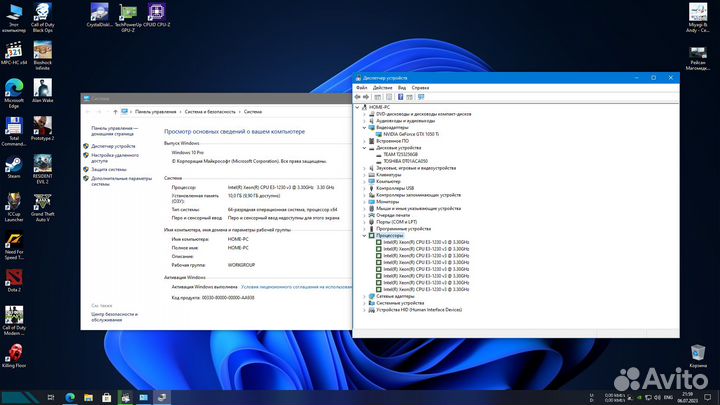Open the Действие menu in Device Manager
The image size is (720, 405).
click(382, 87)
